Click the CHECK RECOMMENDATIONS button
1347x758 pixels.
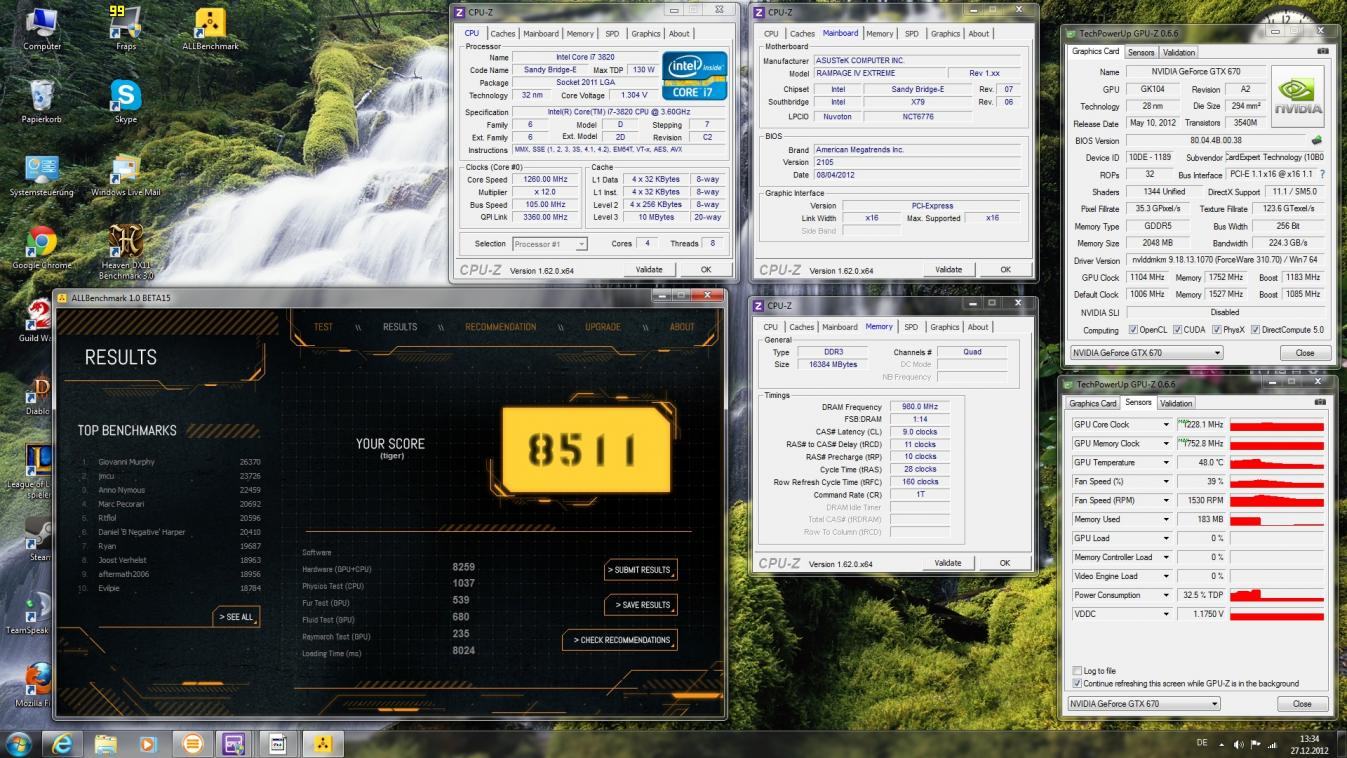click(620, 640)
